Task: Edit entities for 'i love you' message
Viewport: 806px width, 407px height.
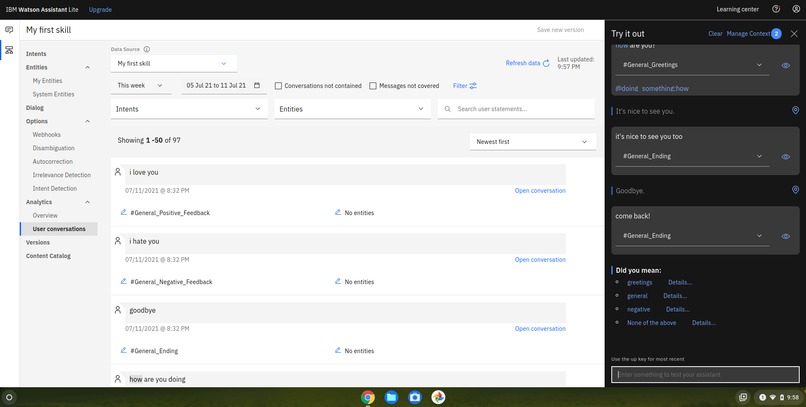Action: click(338, 212)
